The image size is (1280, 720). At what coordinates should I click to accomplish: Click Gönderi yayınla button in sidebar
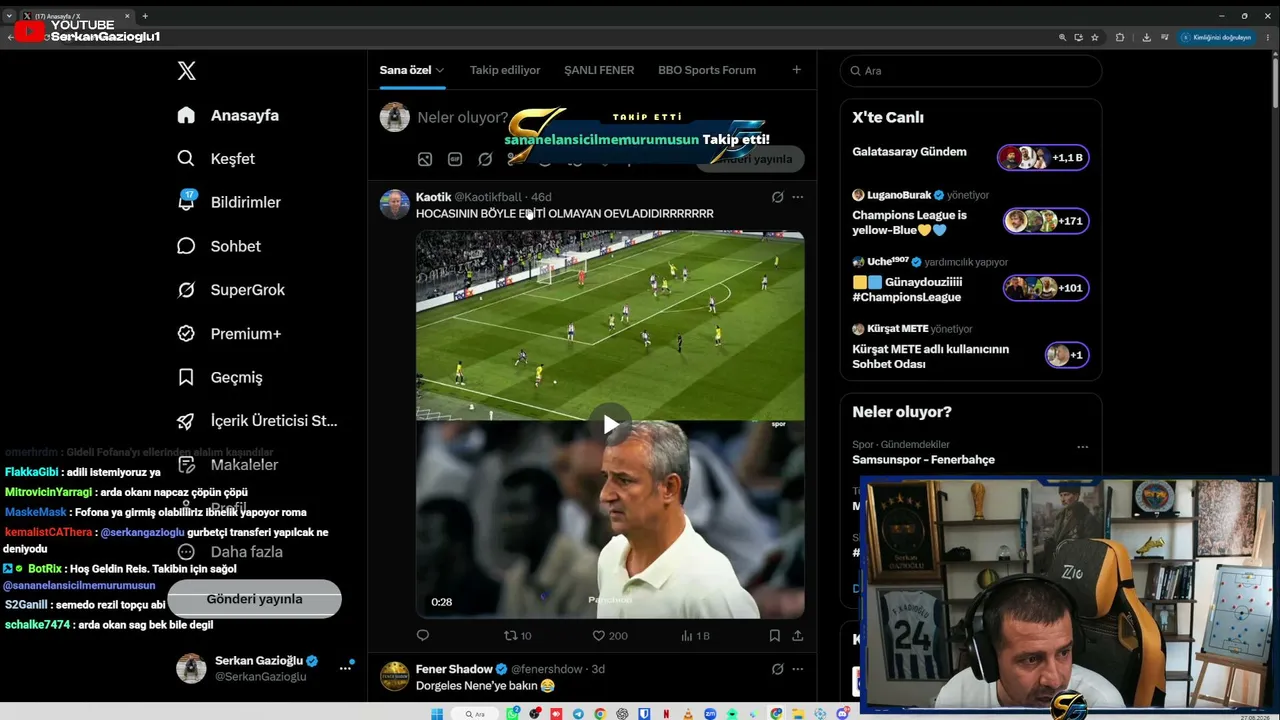(x=254, y=599)
